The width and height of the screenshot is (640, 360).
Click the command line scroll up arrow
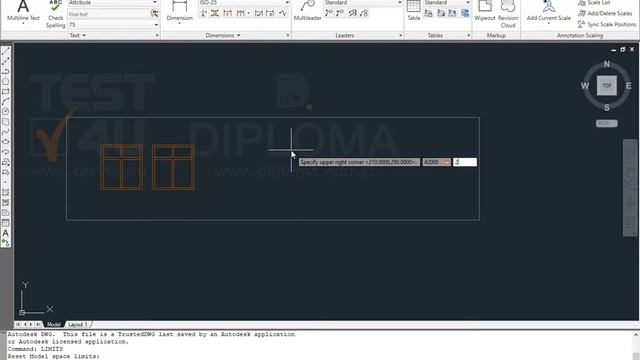tap(636, 335)
